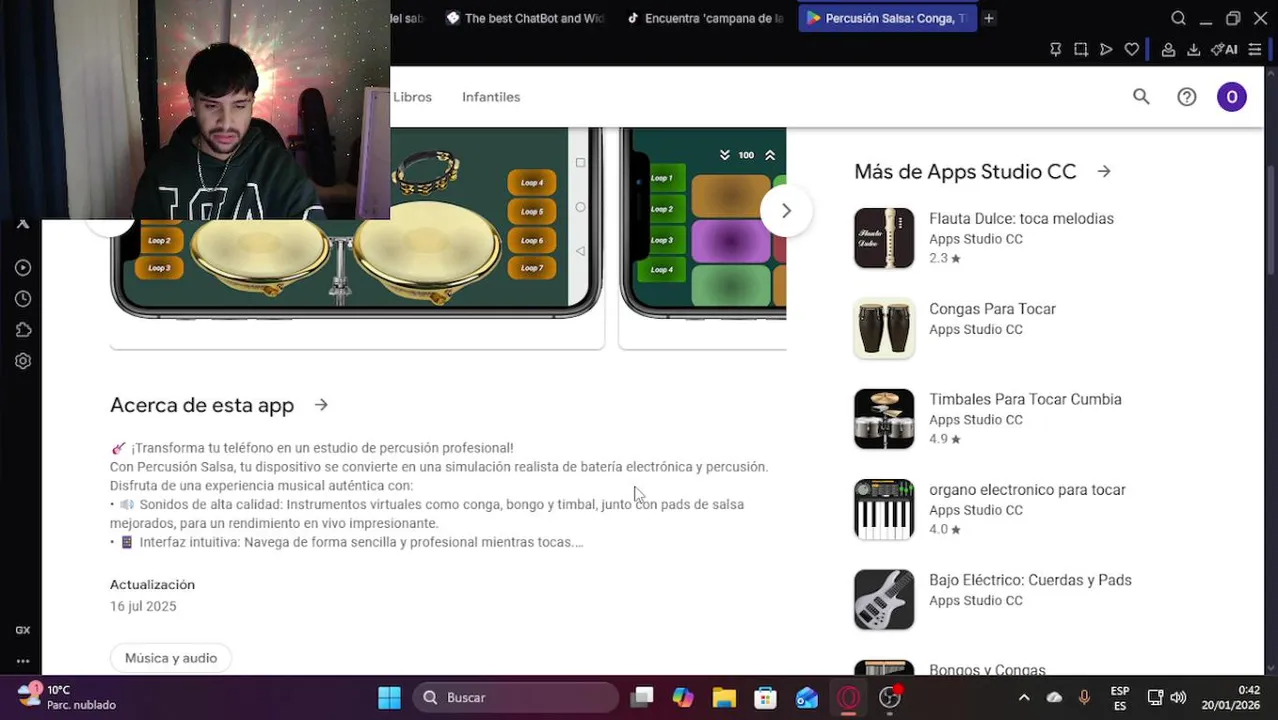1278x720 pixels.
Task: Open the Bajo Eléctrico: Cuerdas y Pads link
Action: coord(1030,580)
